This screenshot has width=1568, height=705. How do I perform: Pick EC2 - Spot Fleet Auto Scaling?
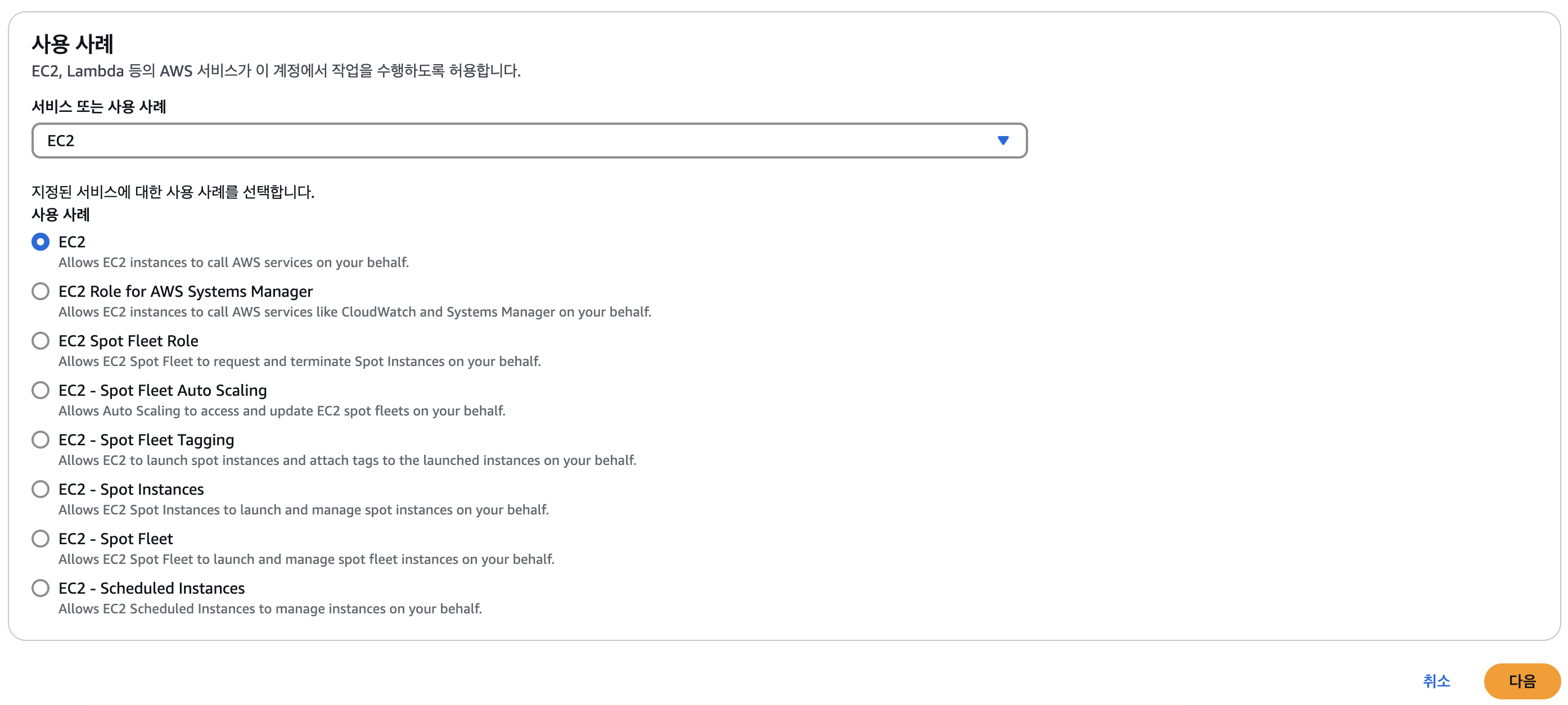point(40,391)
